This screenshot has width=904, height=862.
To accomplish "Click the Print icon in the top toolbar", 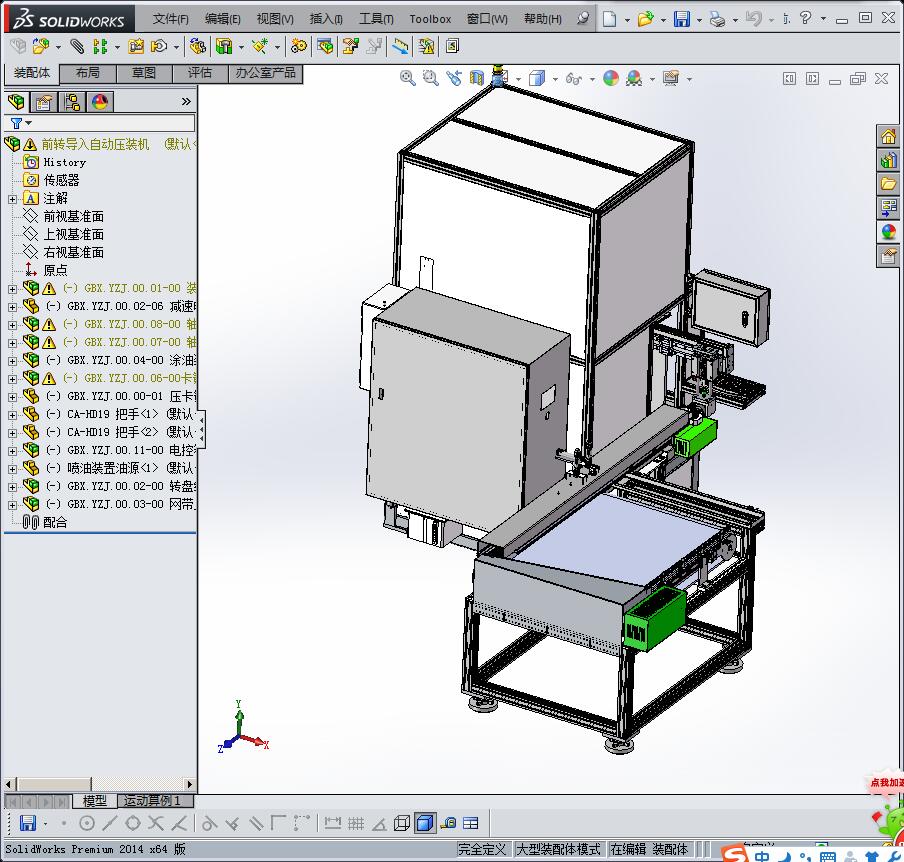I will 717,19.
